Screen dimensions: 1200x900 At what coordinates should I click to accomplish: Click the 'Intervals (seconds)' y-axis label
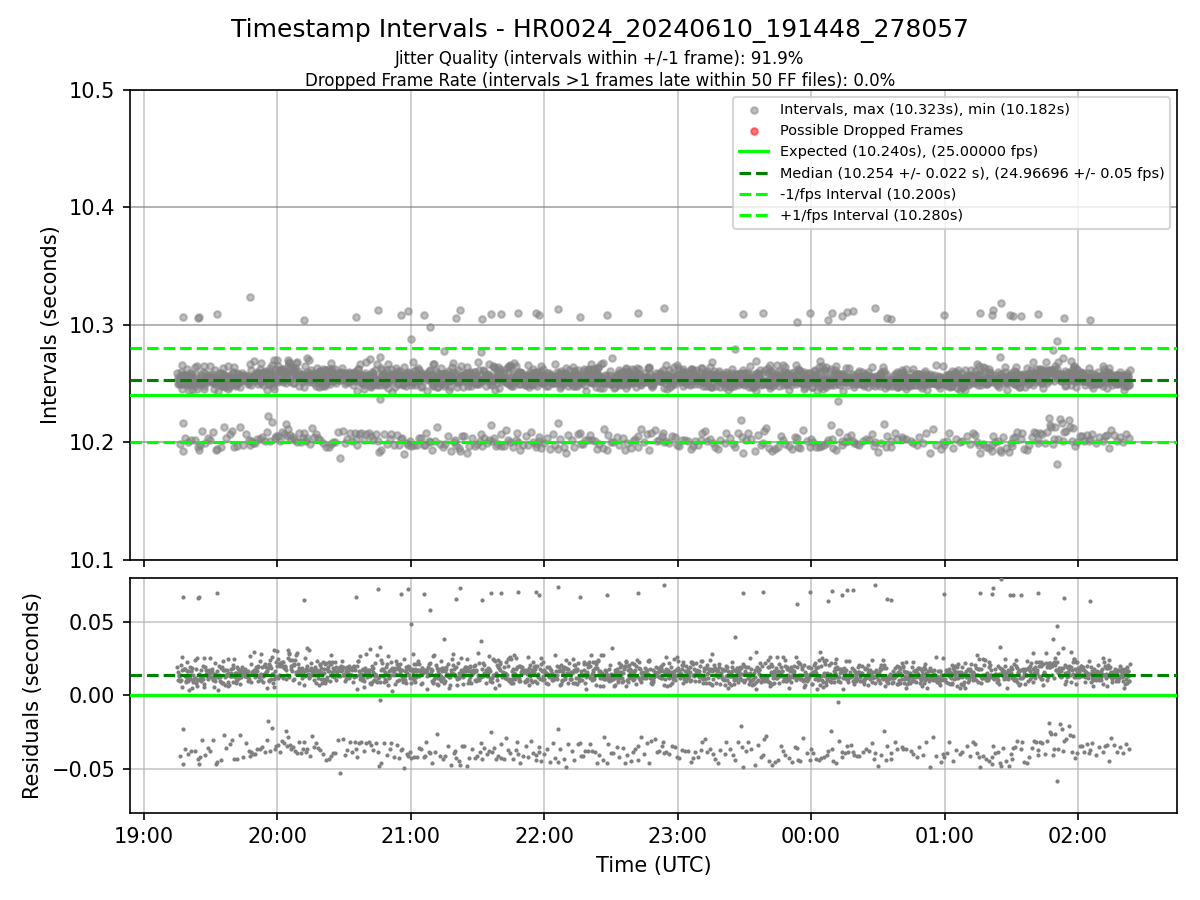pos(50,325)
